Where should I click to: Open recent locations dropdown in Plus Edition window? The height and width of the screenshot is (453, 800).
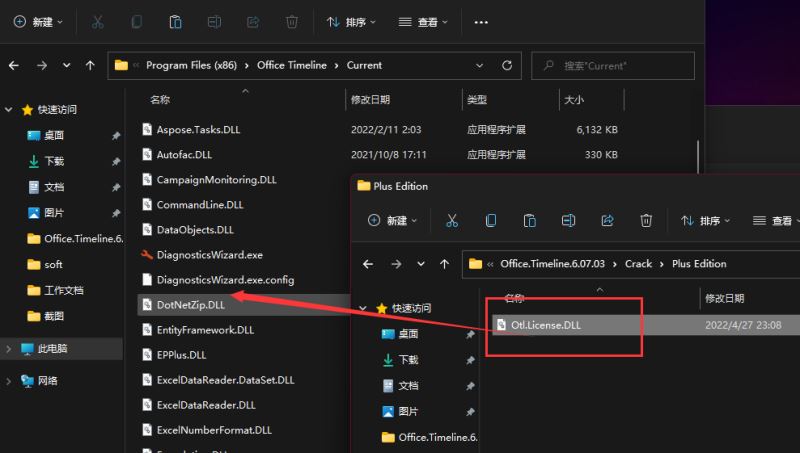(420, 264)
